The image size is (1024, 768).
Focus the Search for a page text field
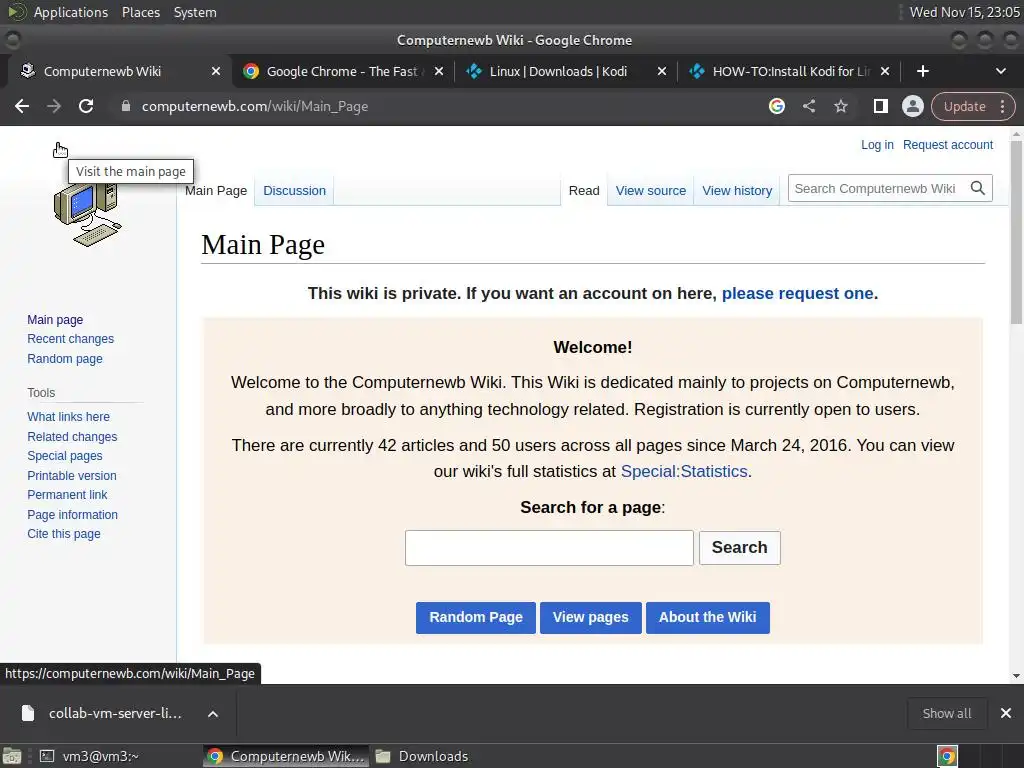click(549, 548)
